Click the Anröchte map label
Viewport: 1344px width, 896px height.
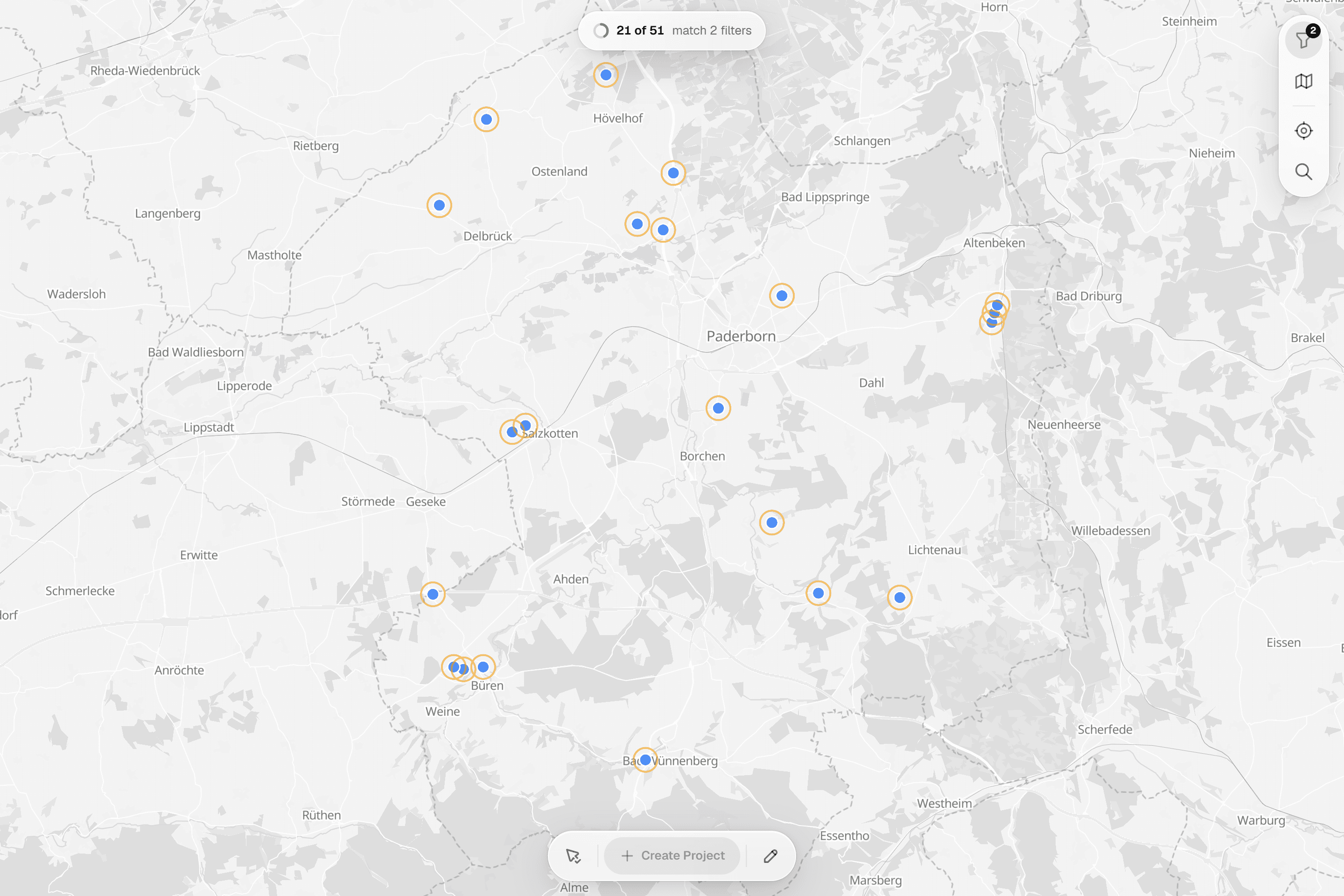[179, 670]
